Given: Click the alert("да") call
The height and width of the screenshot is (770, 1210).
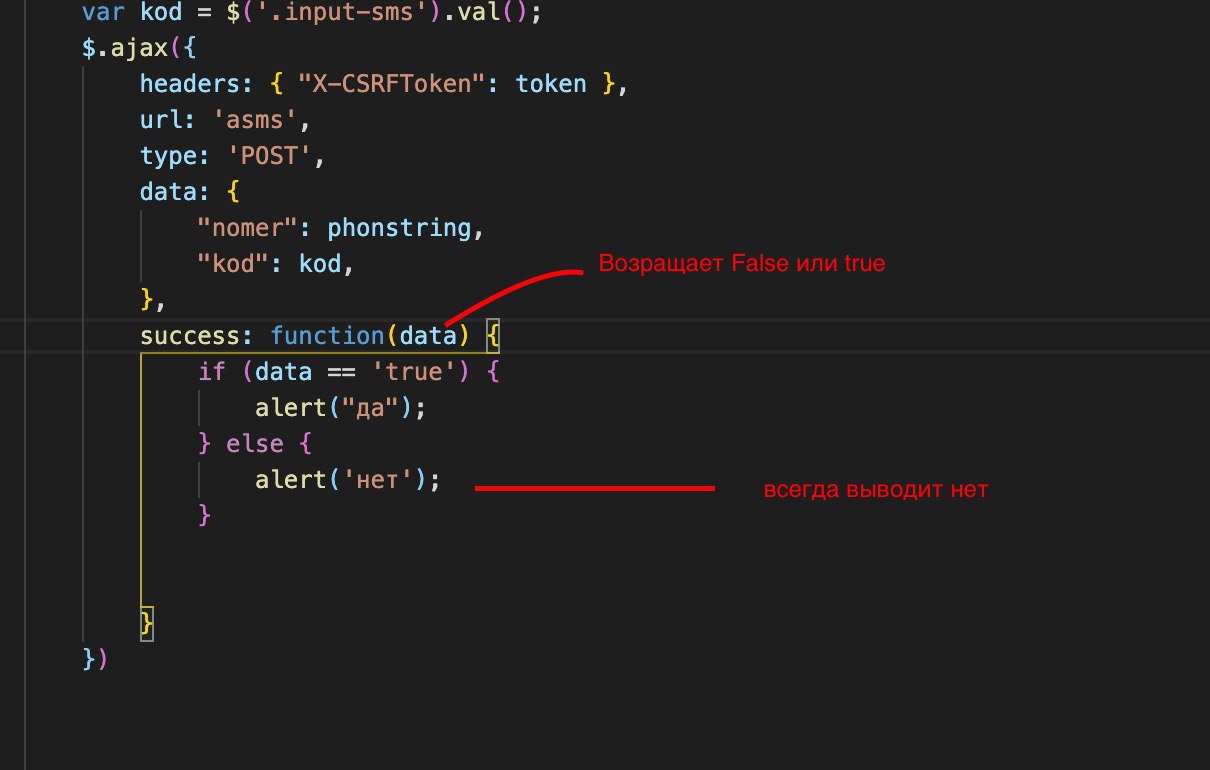Looking at the screenshot, I should [x=341, y=408].
